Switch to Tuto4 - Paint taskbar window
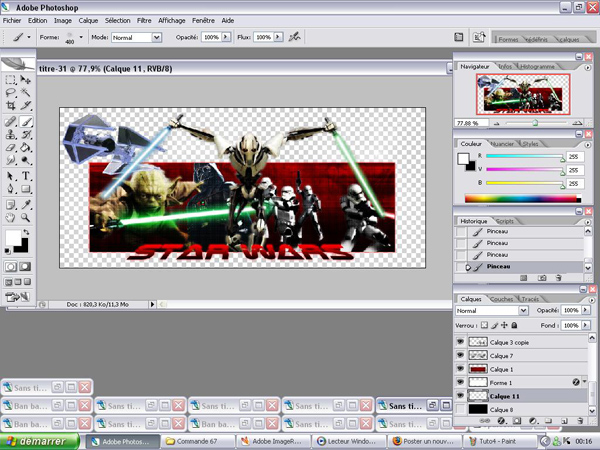This screenshot has height=450, width=600. 500,441
